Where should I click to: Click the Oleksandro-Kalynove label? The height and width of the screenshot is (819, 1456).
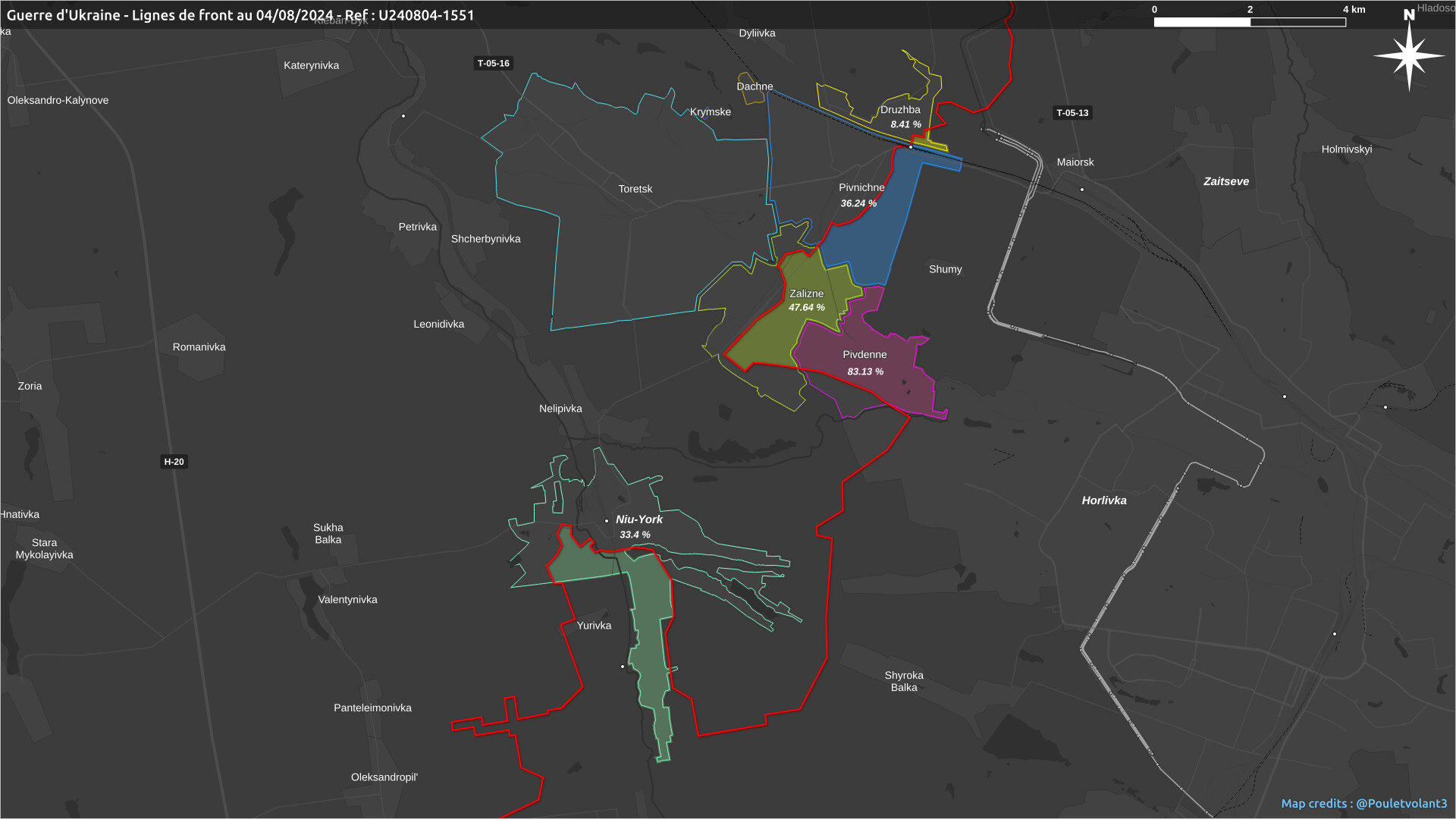coord(58,100)
